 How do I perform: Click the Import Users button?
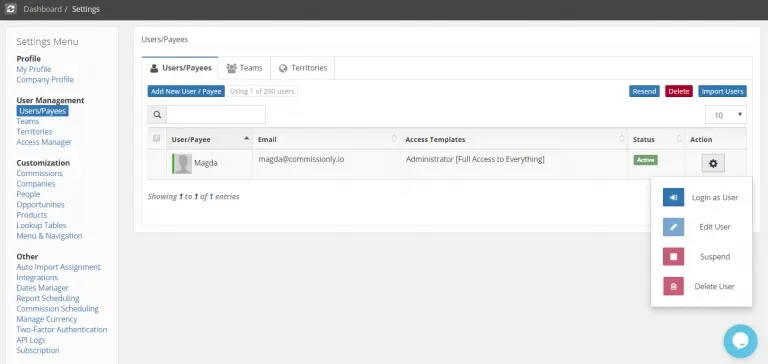coord(722,91)
